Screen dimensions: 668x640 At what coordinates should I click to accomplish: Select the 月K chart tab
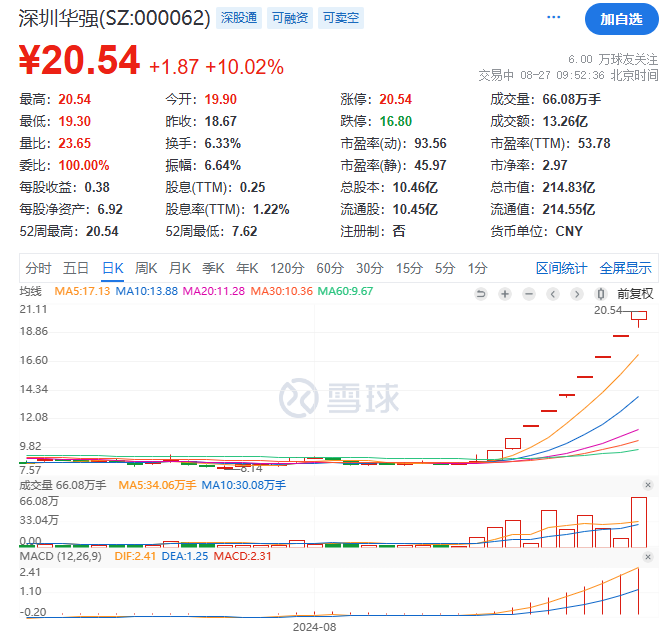180,268
